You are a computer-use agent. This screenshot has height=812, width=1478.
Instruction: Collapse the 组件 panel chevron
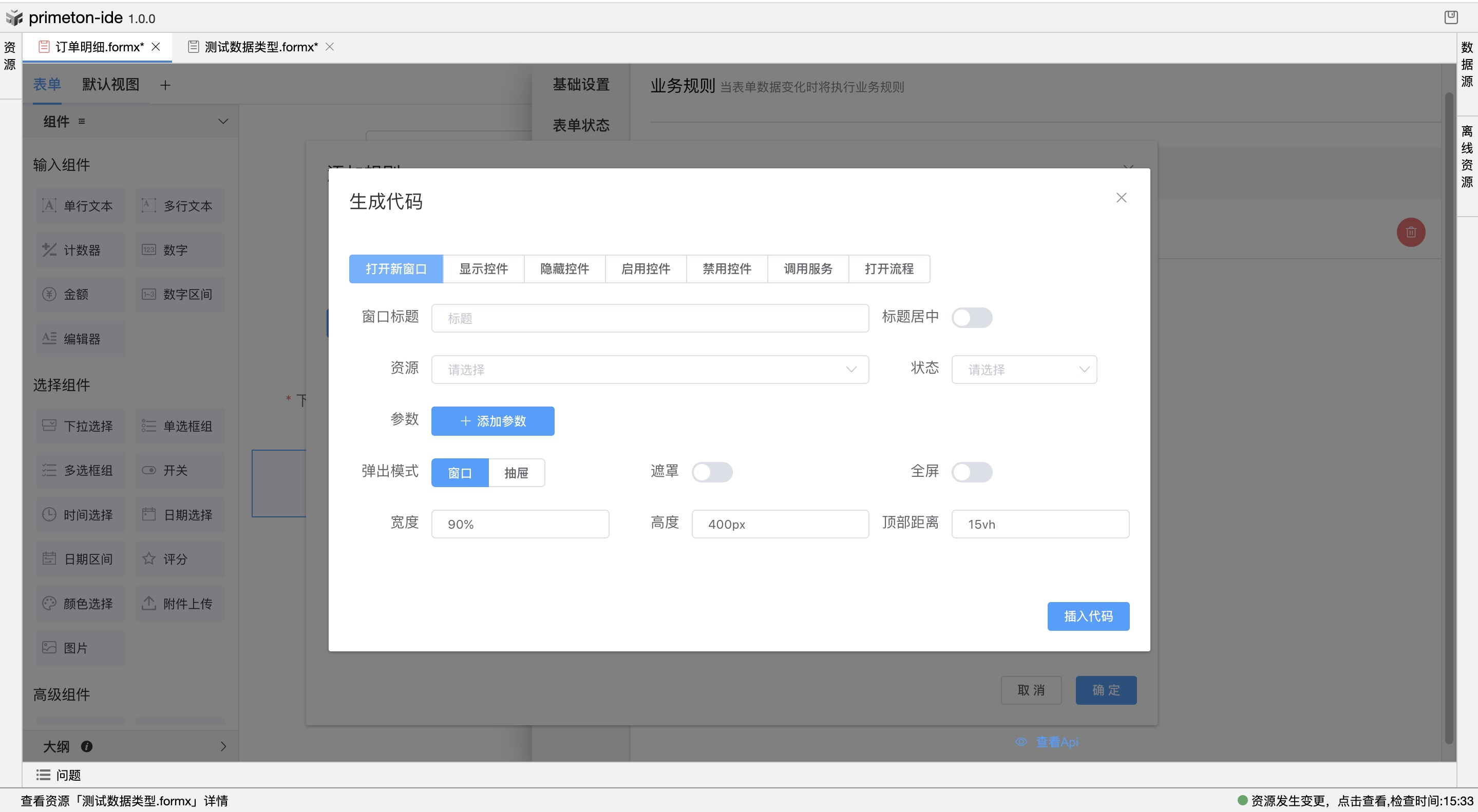[223, 121]
